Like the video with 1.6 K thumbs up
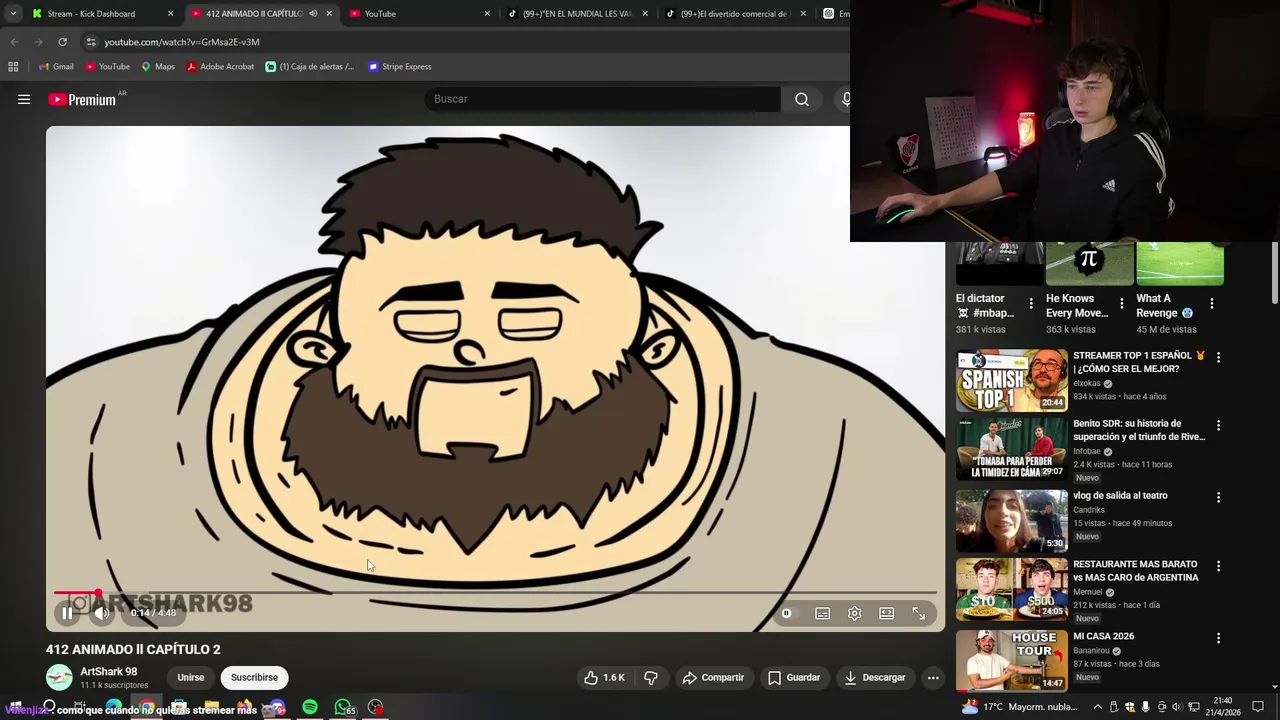This screenshot has height=720, width=1280. [x=605, y=677]
